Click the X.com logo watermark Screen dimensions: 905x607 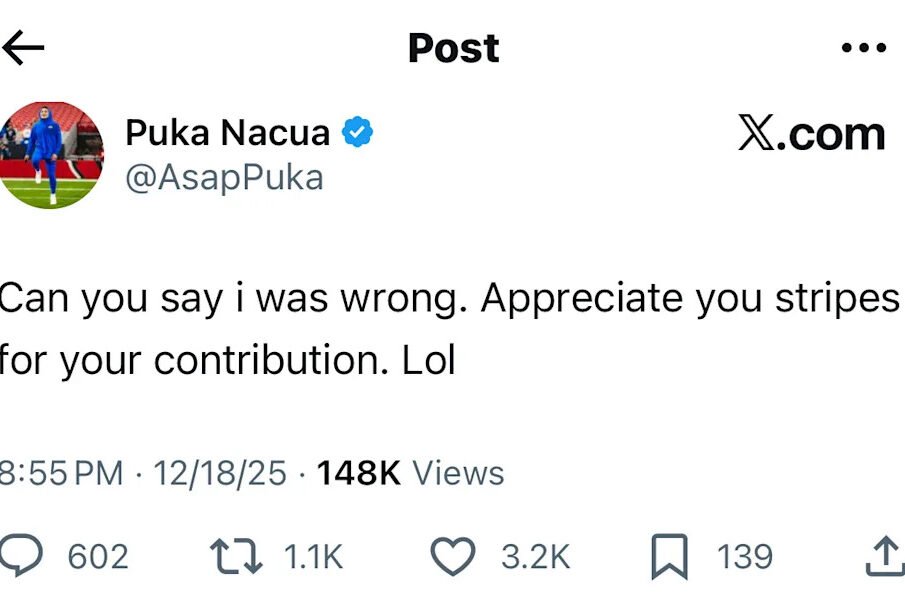coord(811,133)
